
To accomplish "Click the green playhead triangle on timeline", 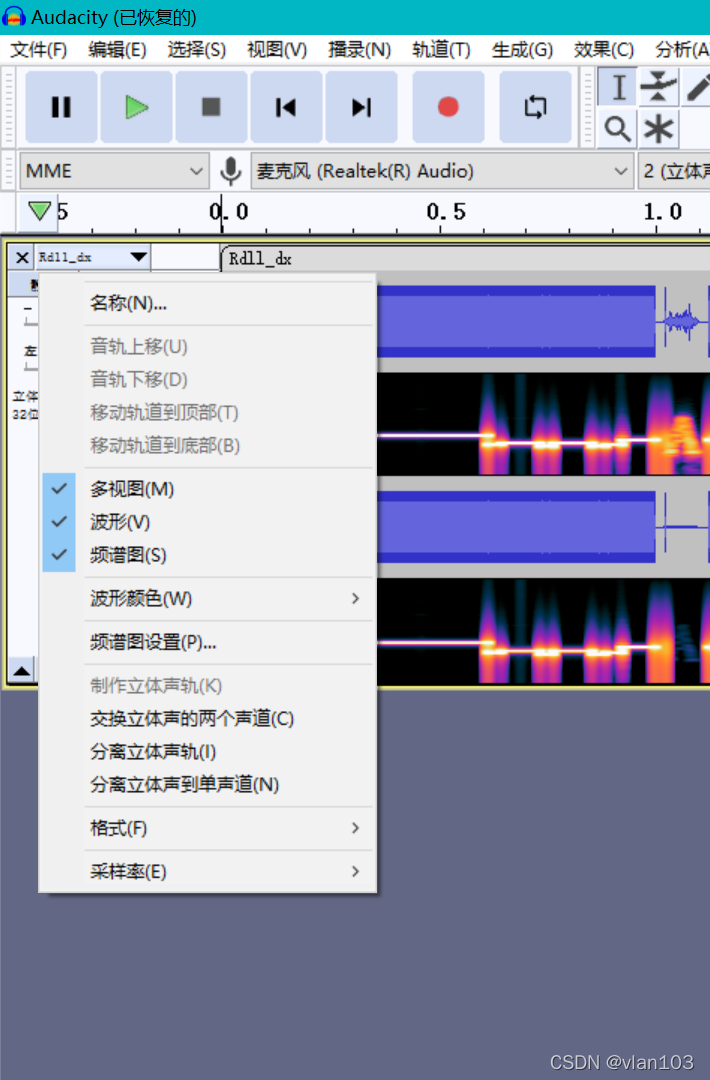I will 39,210.
